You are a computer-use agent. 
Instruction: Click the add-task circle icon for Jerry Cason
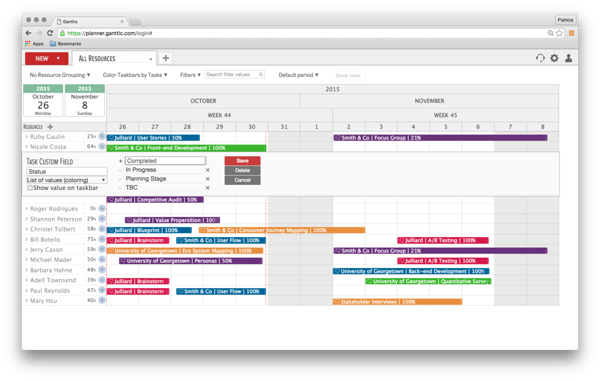102,249
